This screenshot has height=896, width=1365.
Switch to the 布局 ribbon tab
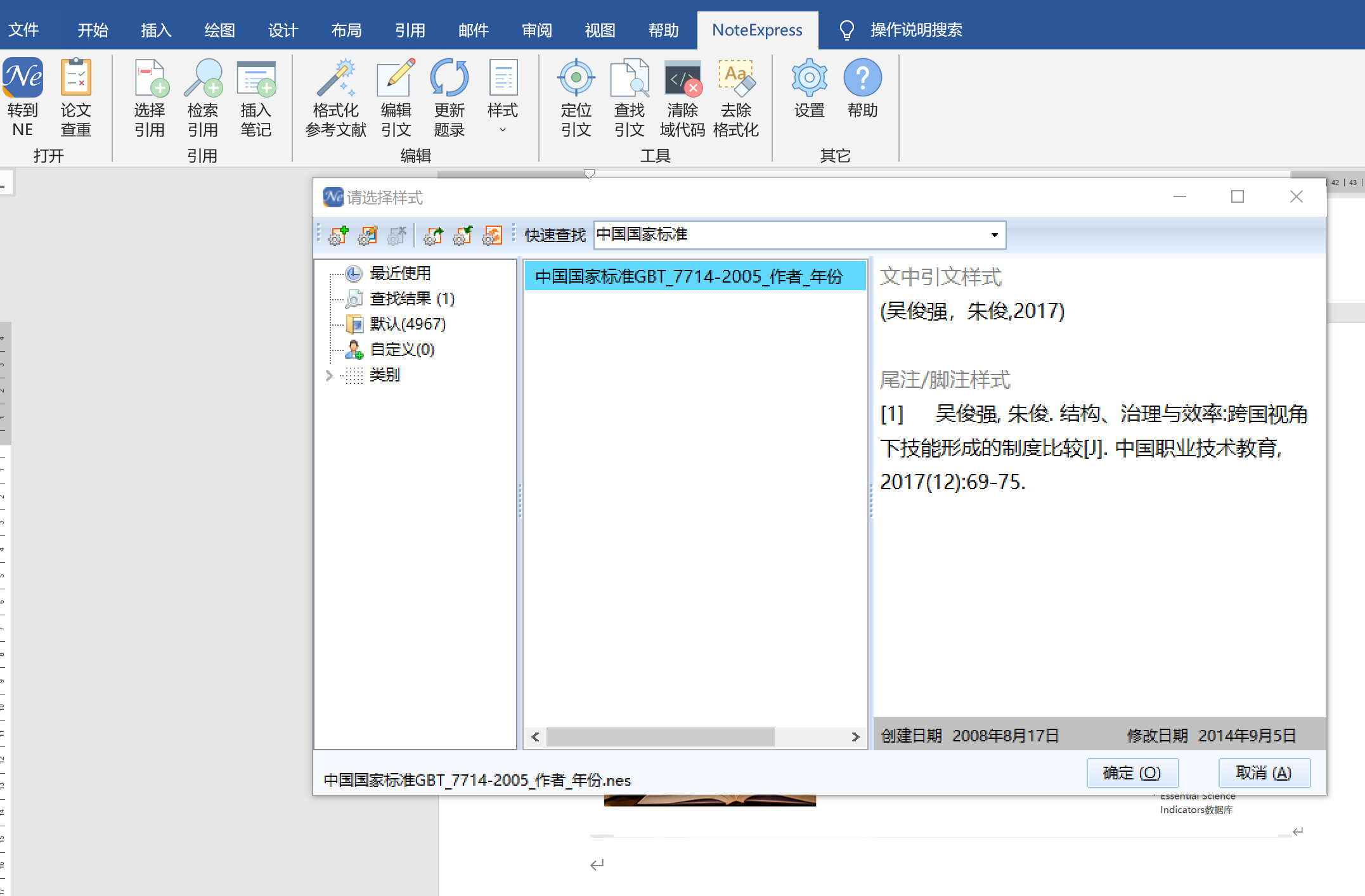point(346,30)
